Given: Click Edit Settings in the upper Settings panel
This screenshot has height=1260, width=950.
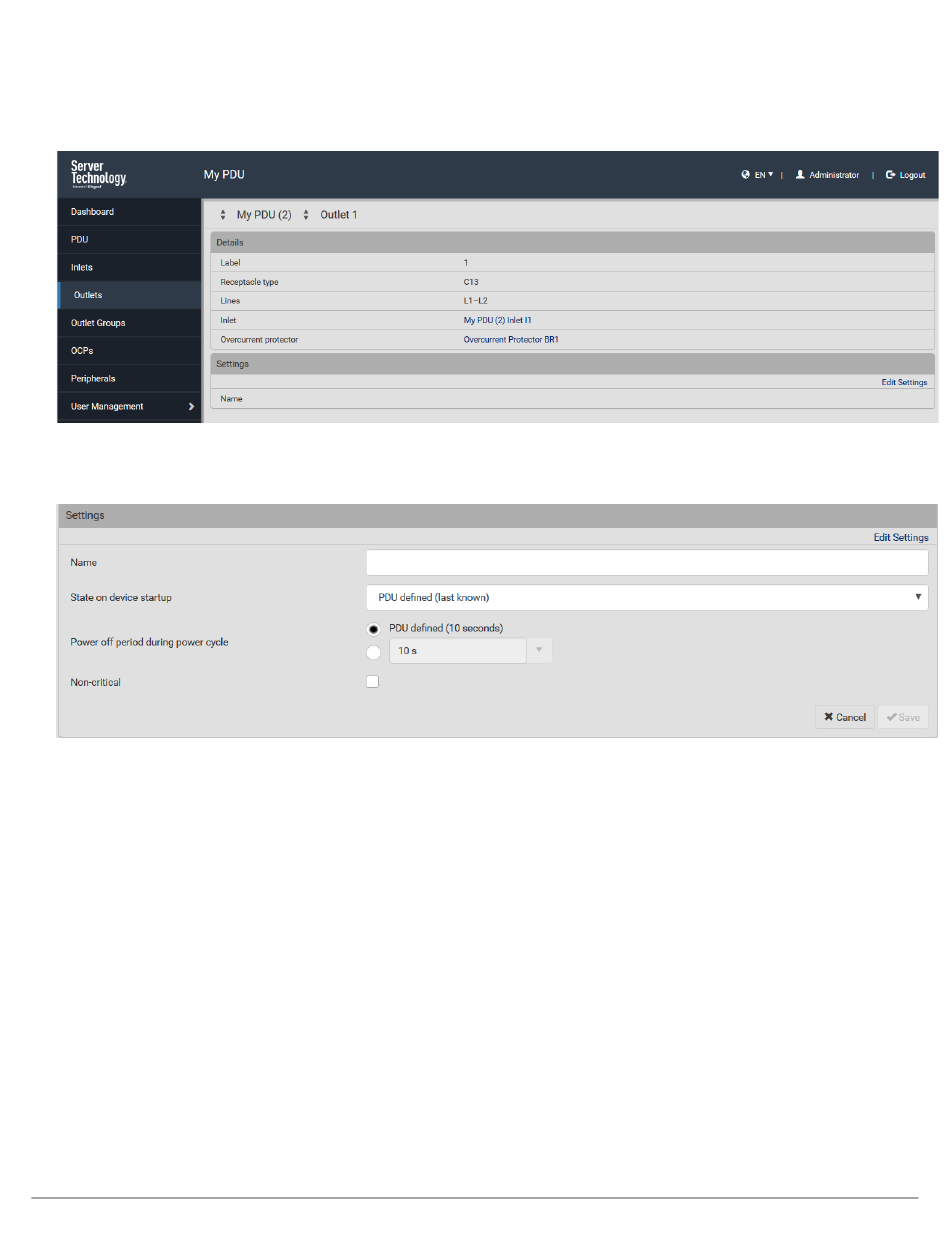Looking at the screenshot, I should click(x=904, y=382).
